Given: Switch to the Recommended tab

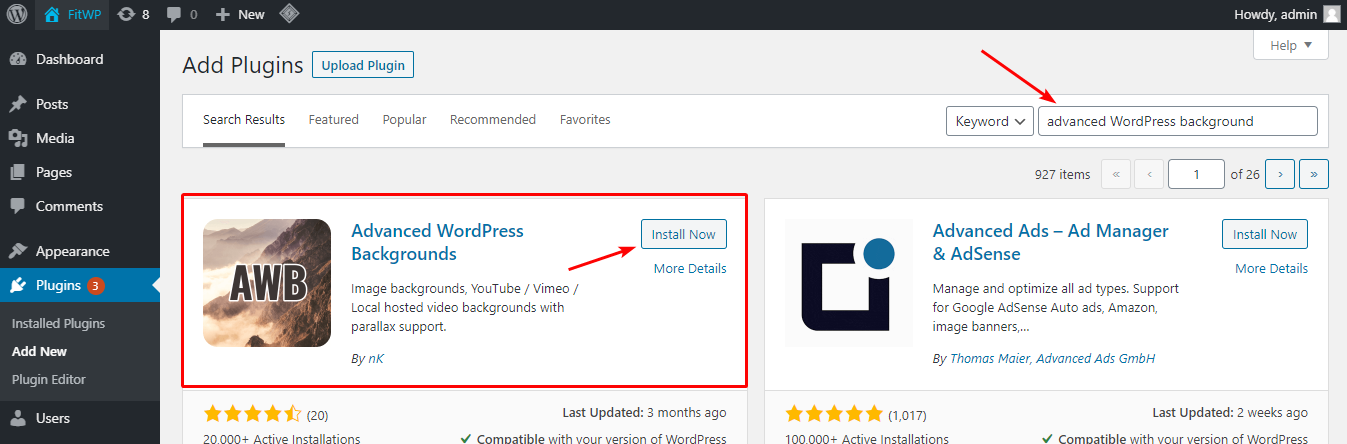Looking at the screenshot, I should (x=493, y=119).
